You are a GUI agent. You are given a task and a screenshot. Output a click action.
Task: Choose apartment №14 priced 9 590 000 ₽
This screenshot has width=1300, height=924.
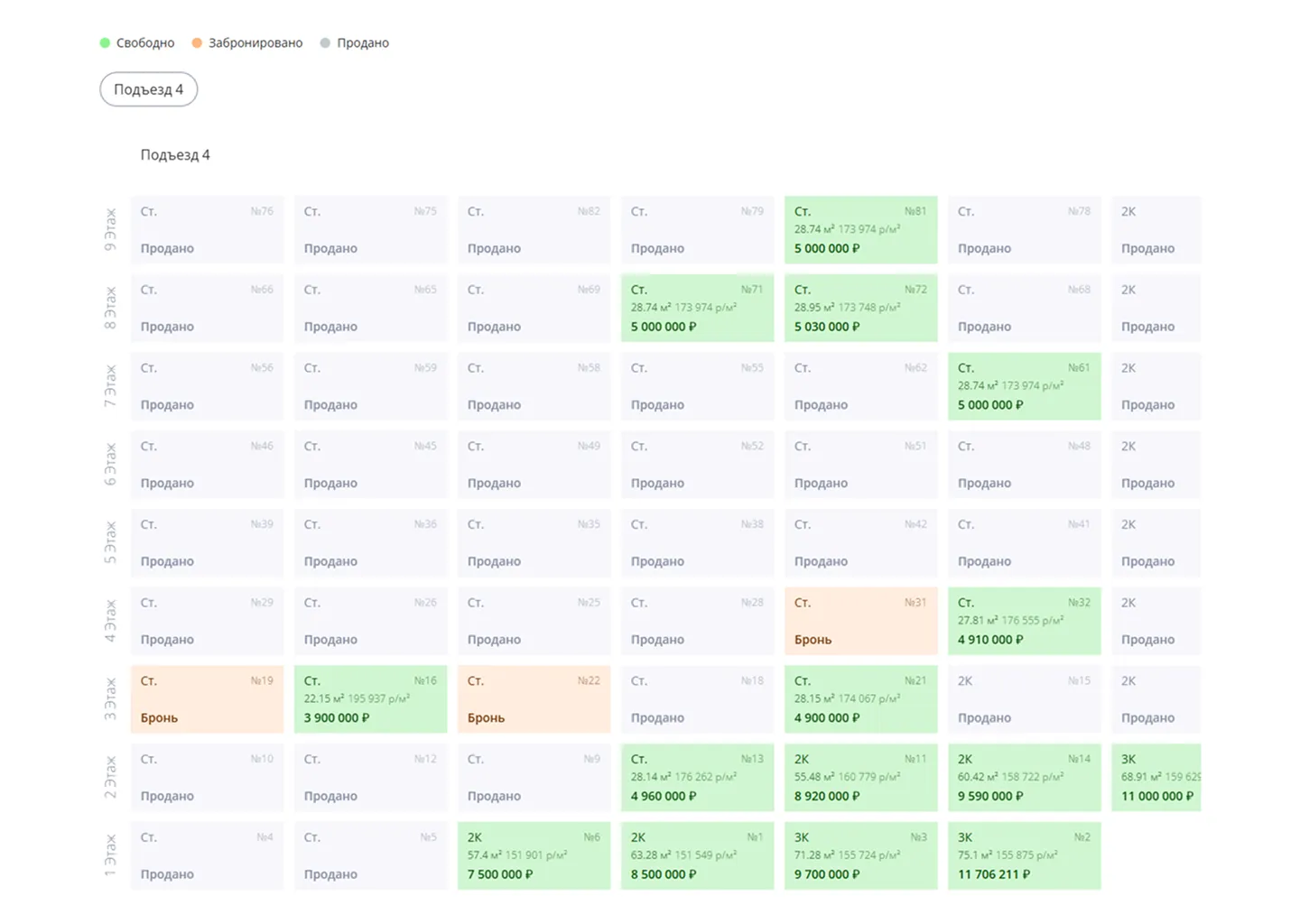coord(1024,778)
